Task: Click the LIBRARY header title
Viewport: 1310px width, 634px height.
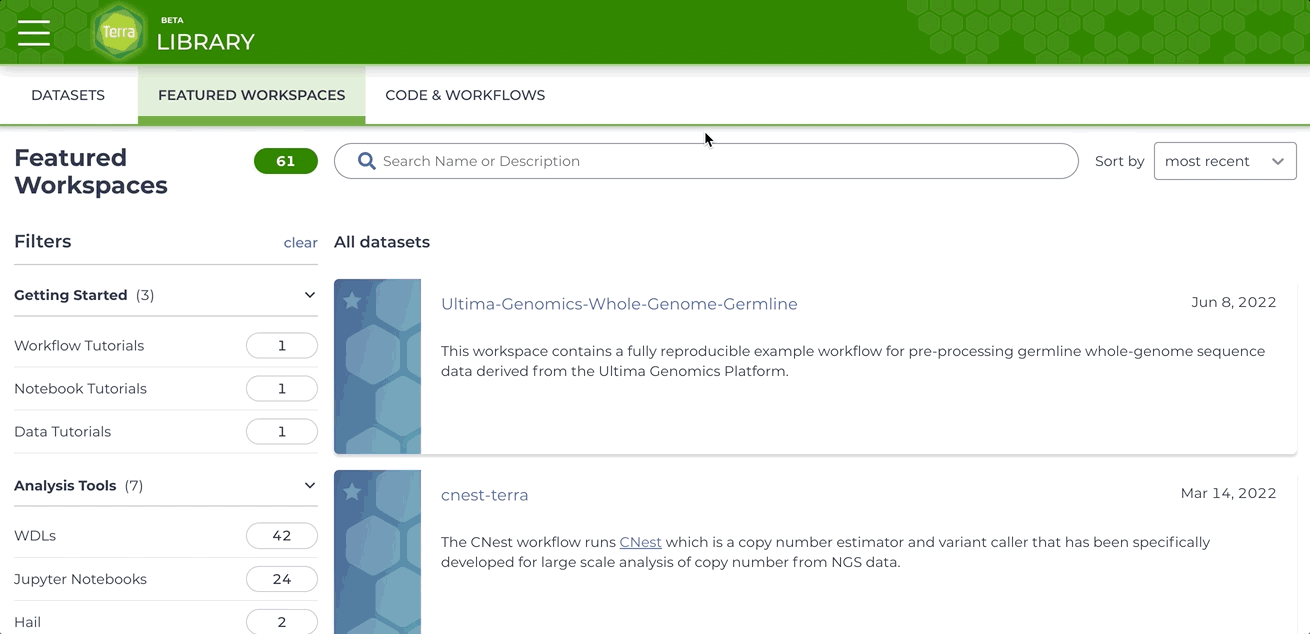Action: [205, 42]
